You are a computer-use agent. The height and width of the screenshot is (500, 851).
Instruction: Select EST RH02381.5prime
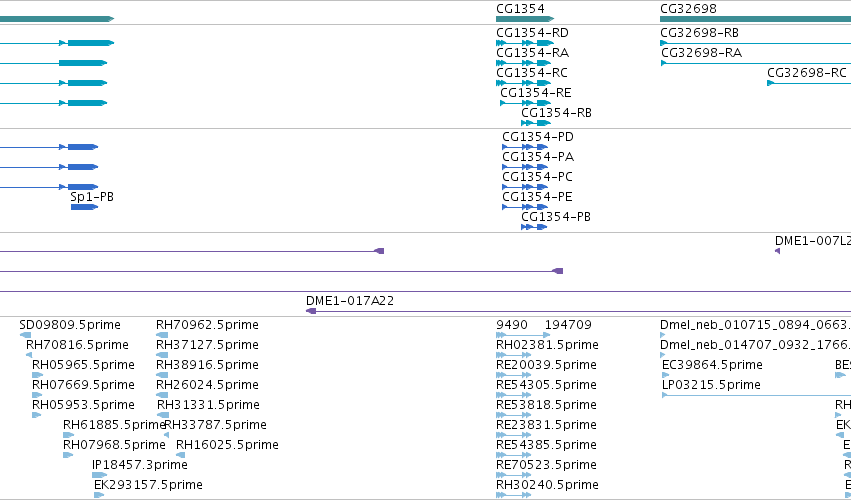point(513,355)
